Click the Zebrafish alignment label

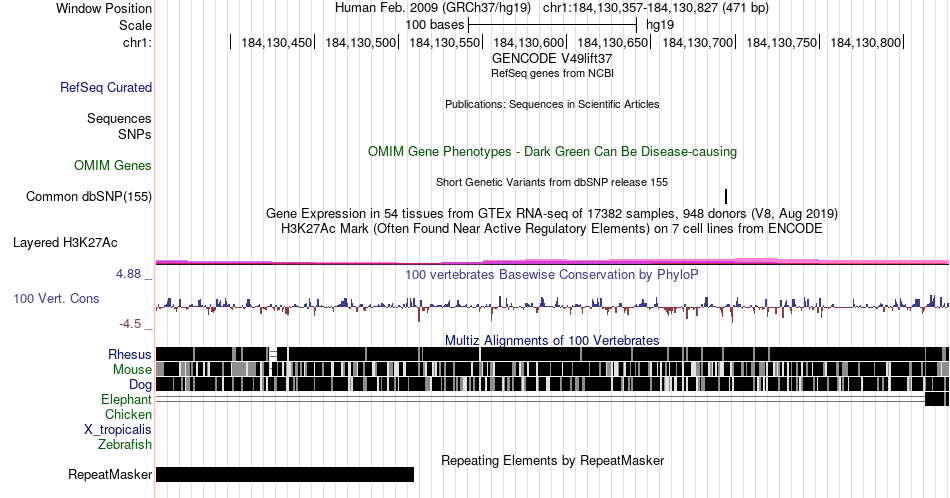point(125,444)
